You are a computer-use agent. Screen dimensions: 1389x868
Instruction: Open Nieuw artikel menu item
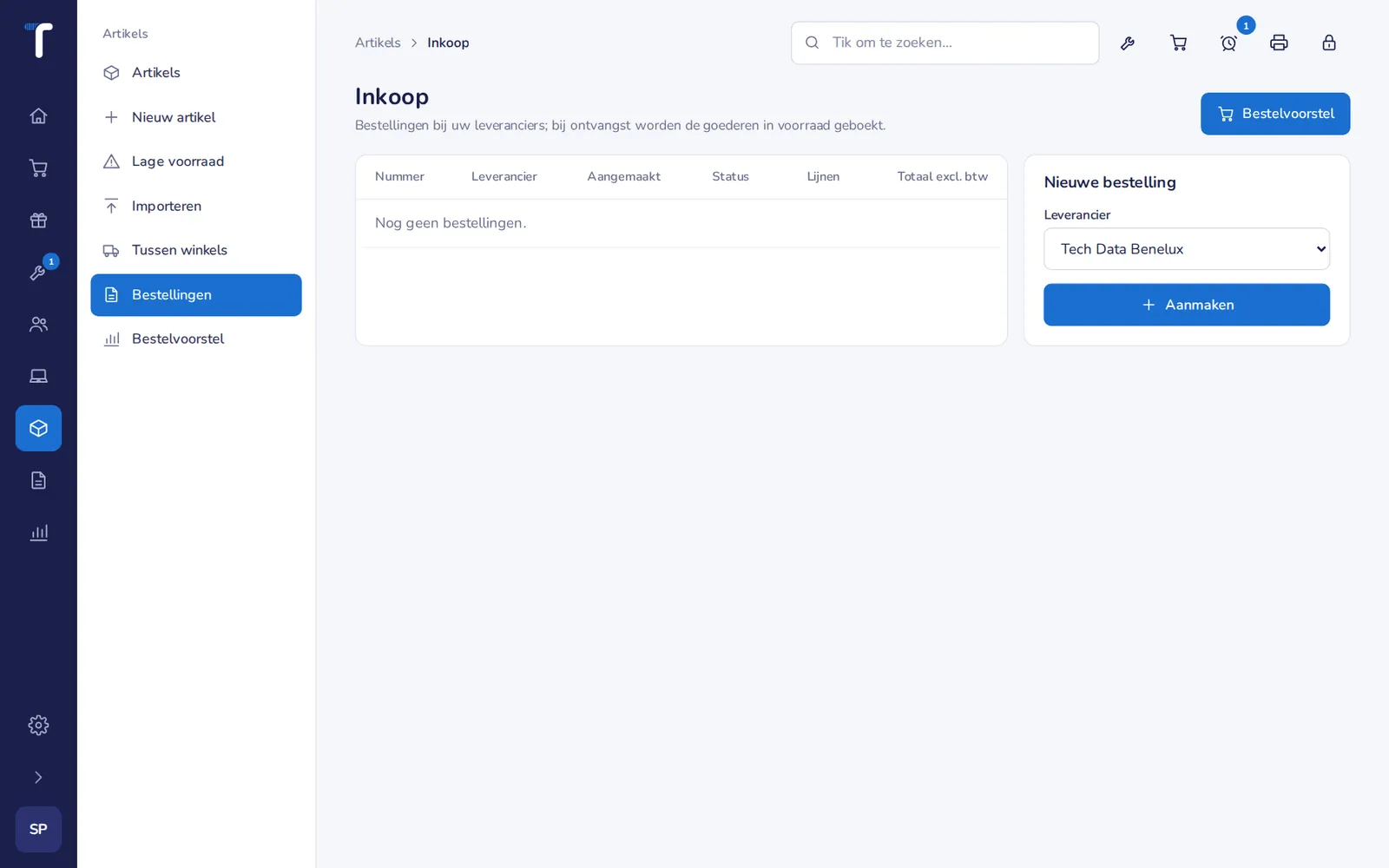(x=196, y=117)
